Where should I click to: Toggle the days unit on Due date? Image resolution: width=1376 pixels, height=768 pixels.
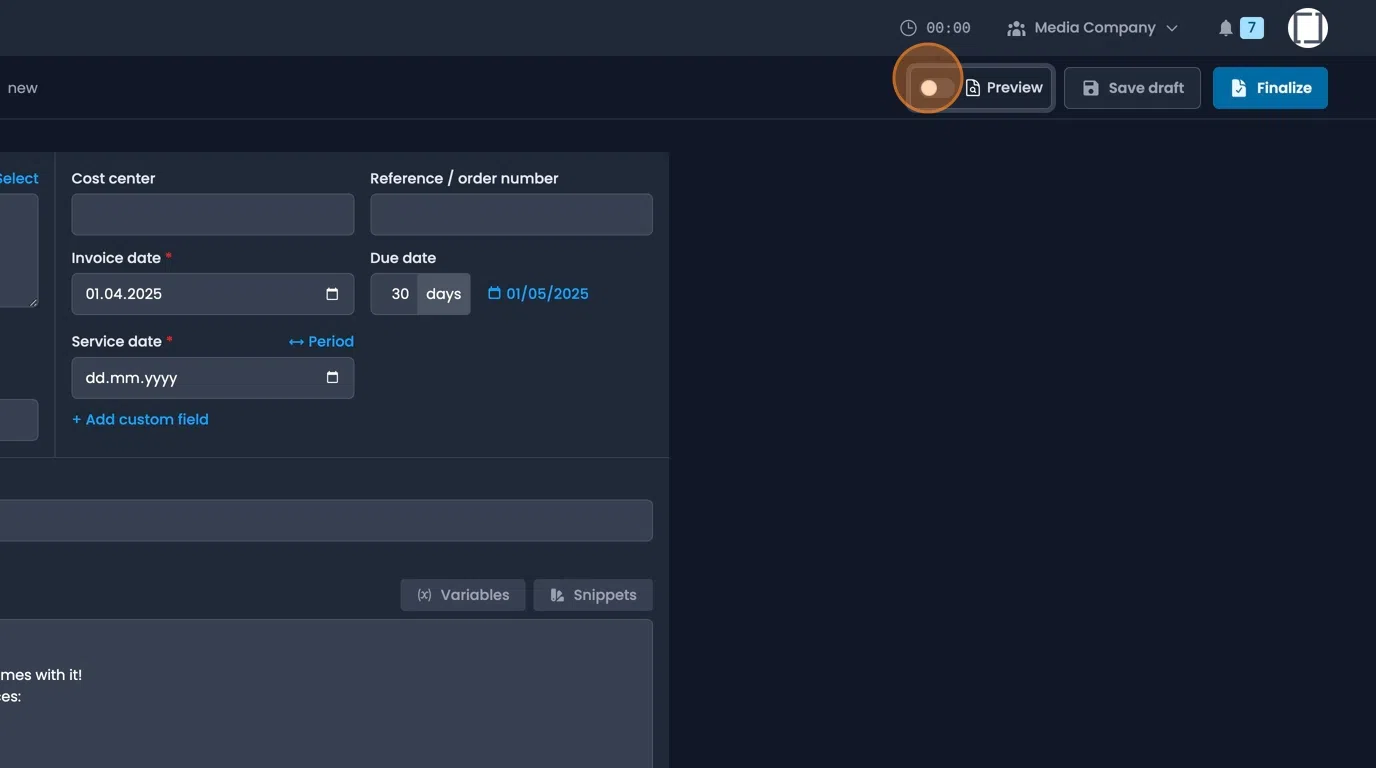443,293
